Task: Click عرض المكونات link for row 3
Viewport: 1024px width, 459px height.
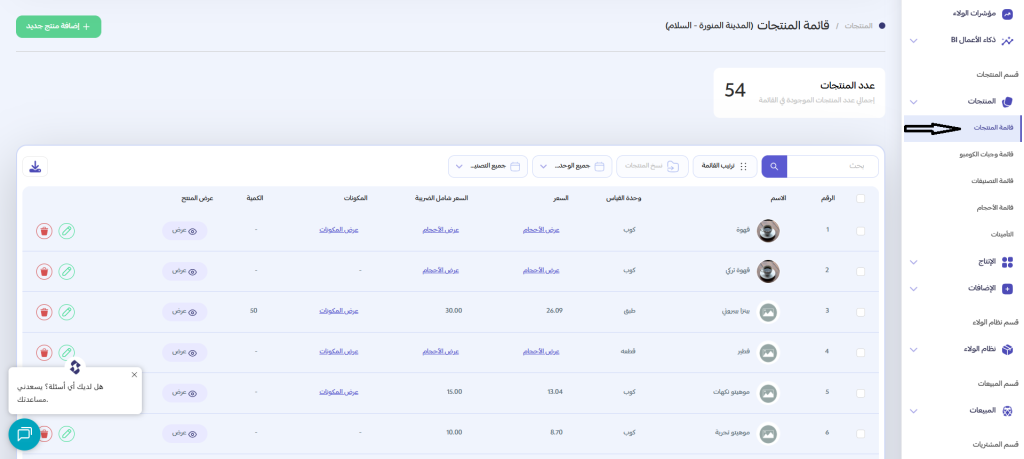Action: click(x=338, y=311)
